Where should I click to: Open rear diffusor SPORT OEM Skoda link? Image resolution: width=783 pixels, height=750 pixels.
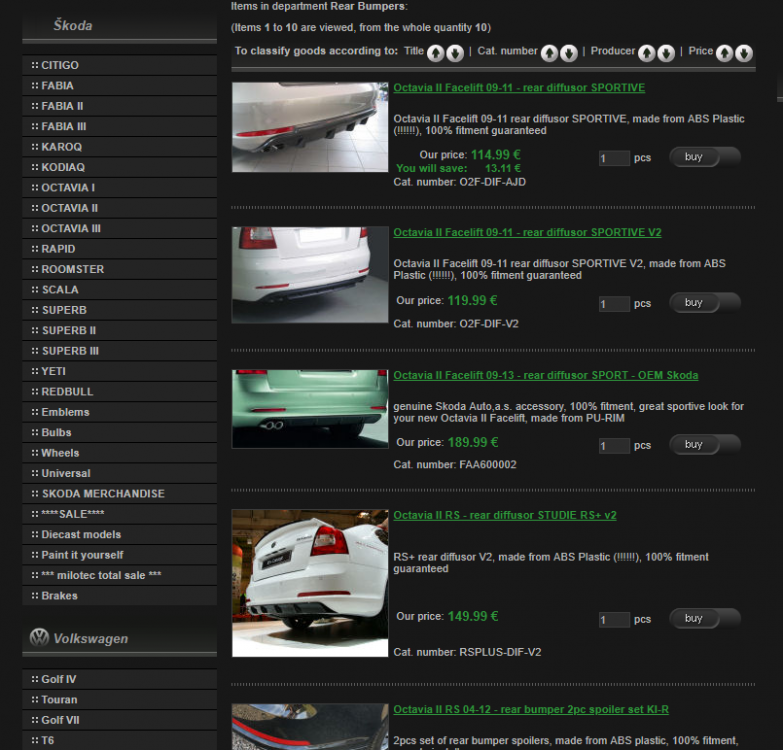pyautogui.click(x=545, y=375)
